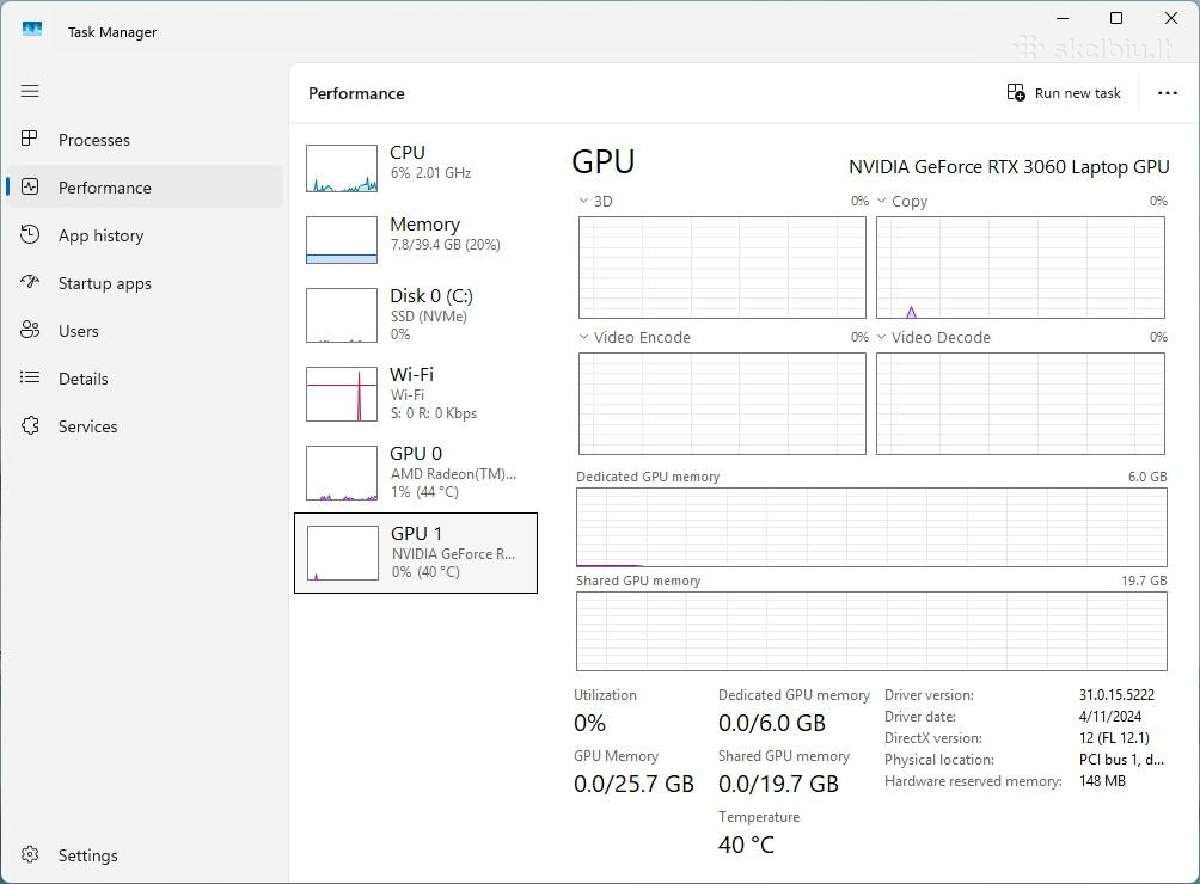The image size is (1200, 884).
Task: Open the Video Encode engine dropdown
Action: [x=583, y=337]
